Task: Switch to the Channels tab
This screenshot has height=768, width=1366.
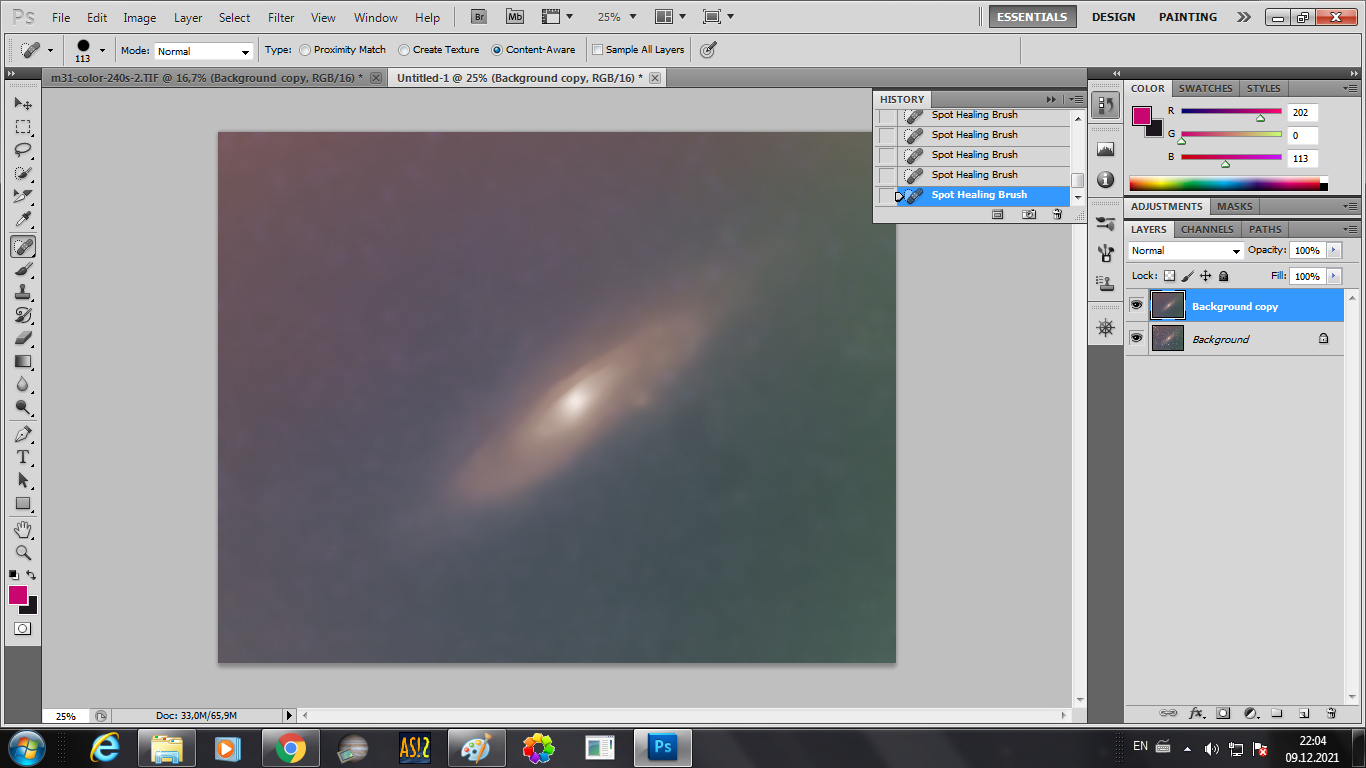Action: (1206, 229)
